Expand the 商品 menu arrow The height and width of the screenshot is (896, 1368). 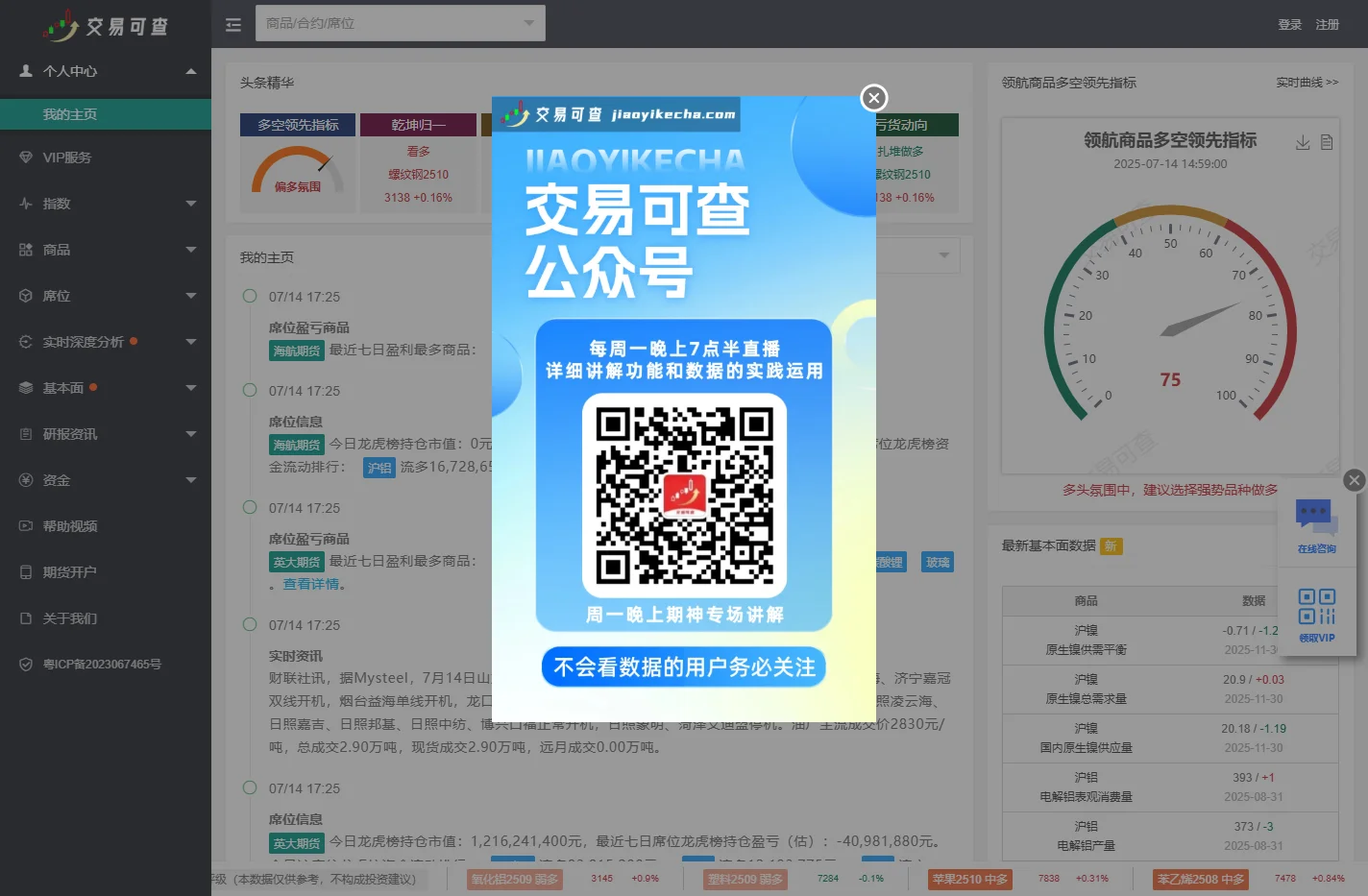(x=191, y=250)
